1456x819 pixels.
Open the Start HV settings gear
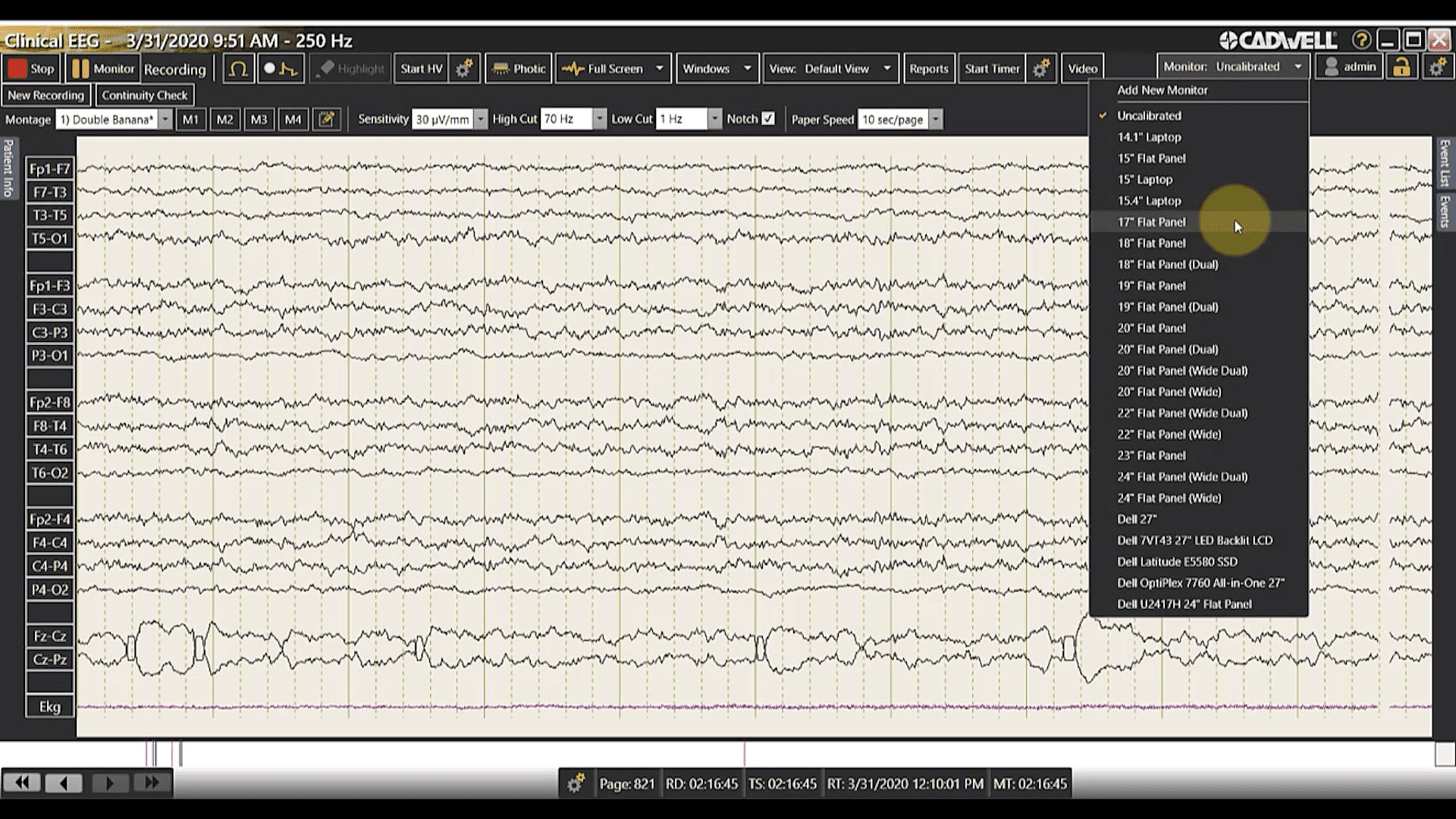[x=464, y=67]
